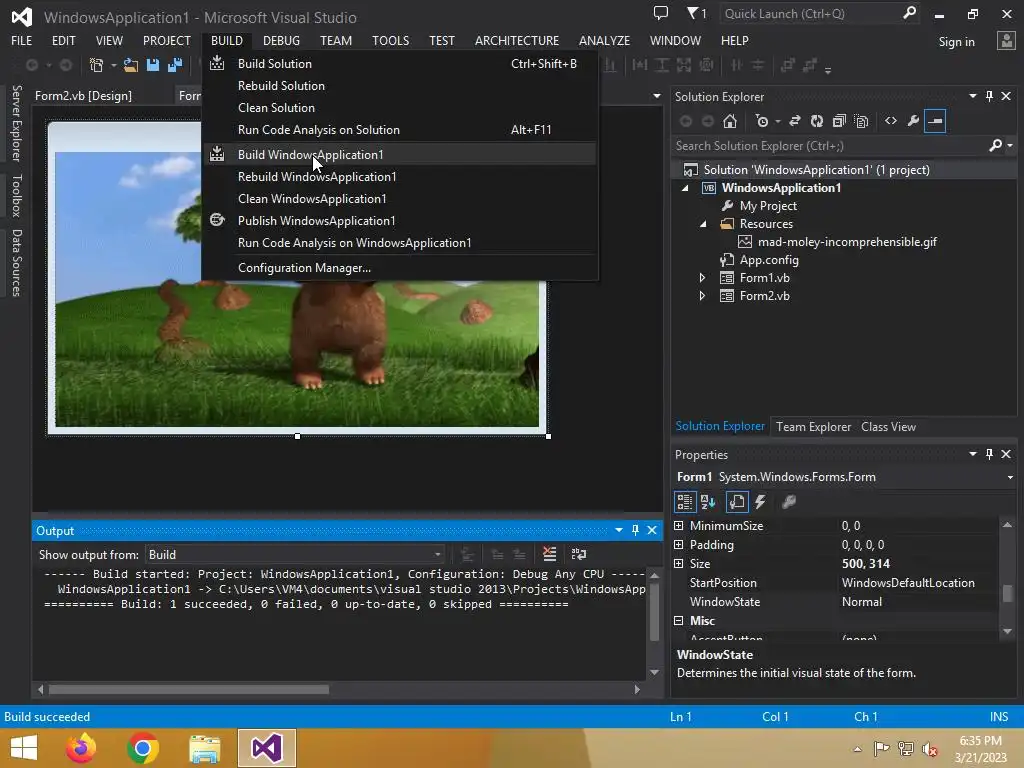Image resolution: width=1024 pixels, height=768 pixels.
Task: Choose Build WindowsApplication1 from menu
Action: click(400, 155)
